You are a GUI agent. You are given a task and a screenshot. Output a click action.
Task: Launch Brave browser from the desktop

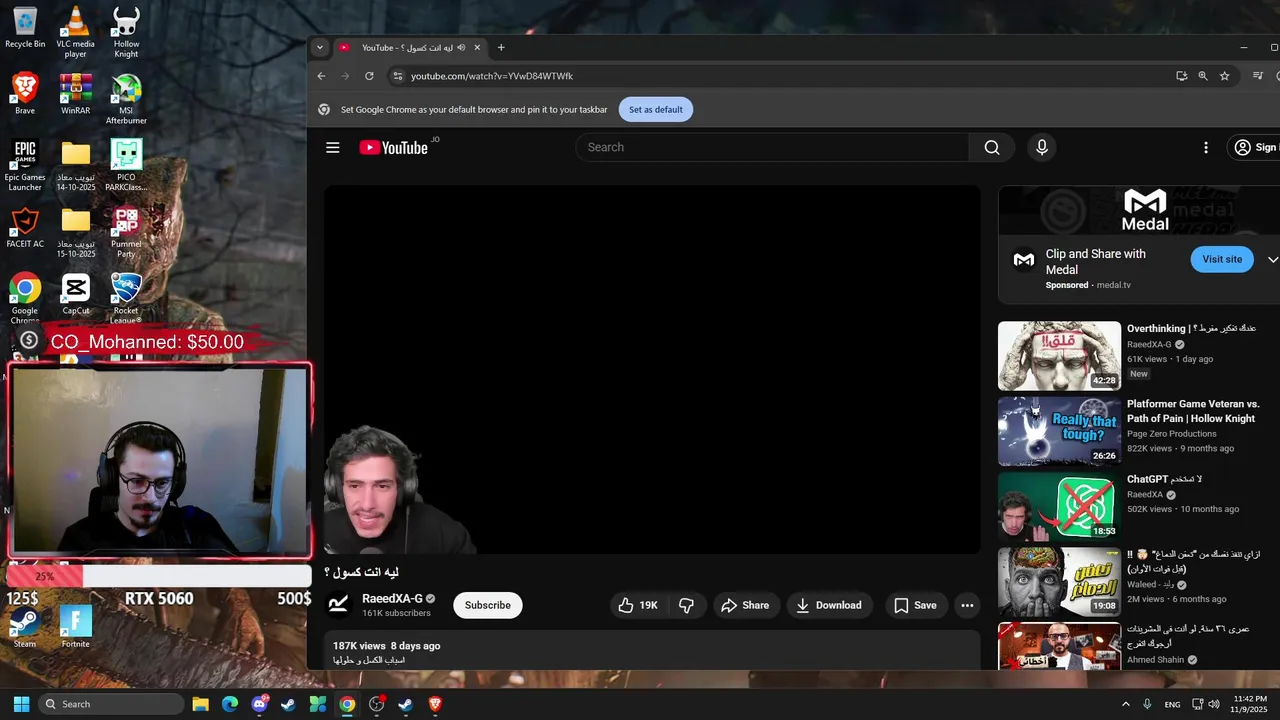[x=25, y=94]
